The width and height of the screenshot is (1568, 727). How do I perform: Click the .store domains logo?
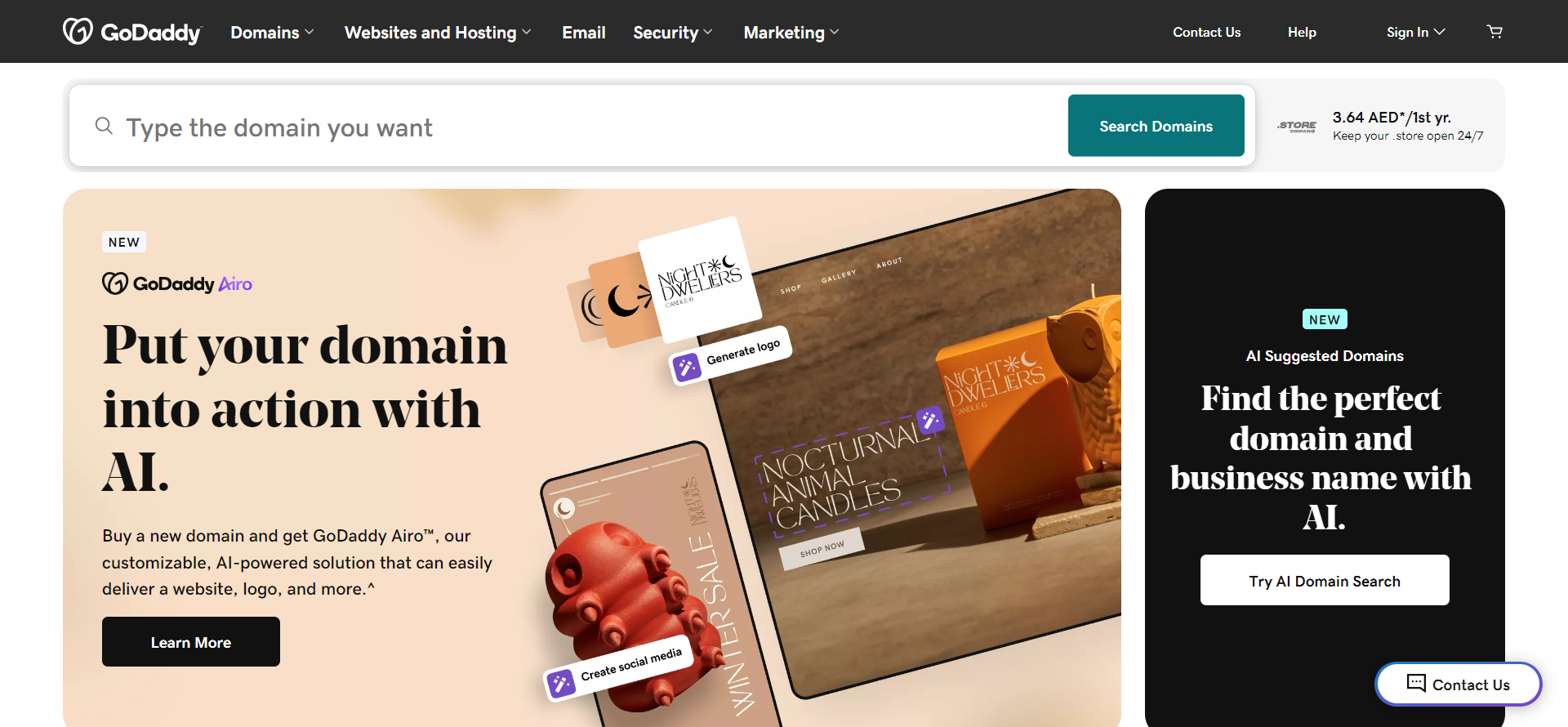1297,126
